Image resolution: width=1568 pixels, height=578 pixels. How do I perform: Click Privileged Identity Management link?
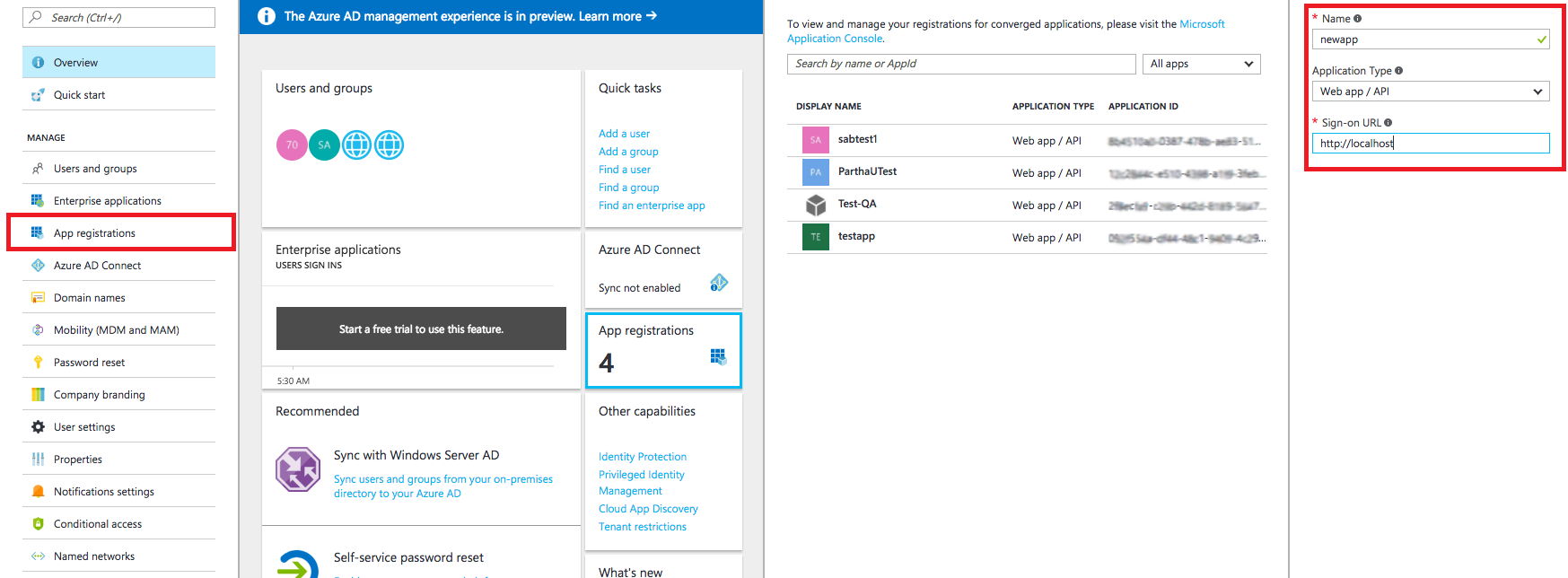(642, 483)
